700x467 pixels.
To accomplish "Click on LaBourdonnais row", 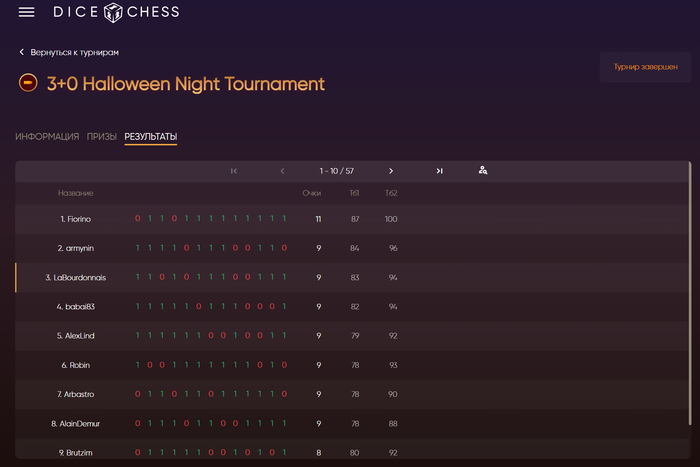I will tap(76, 277).
